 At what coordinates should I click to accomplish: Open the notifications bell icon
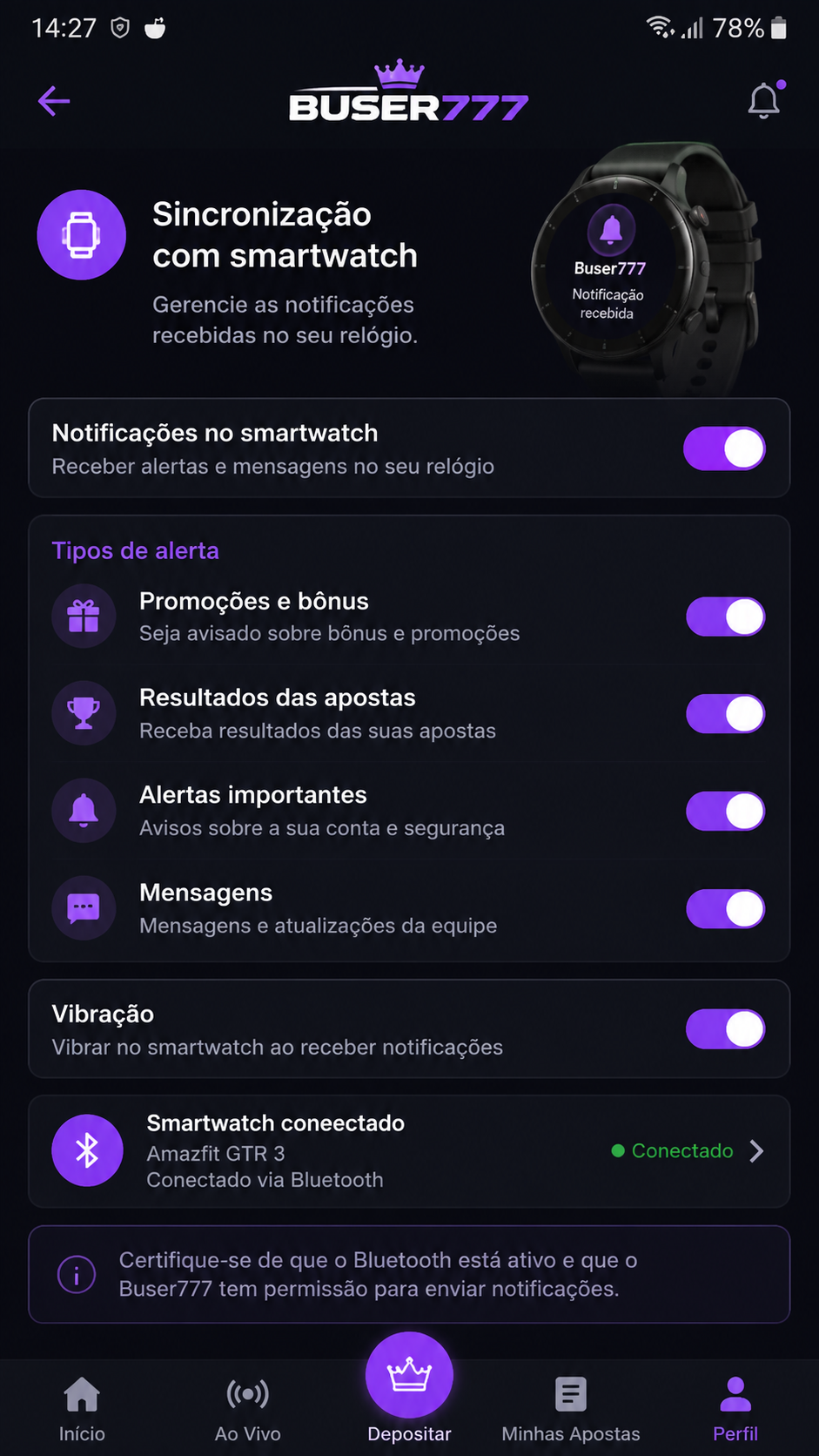764,100
